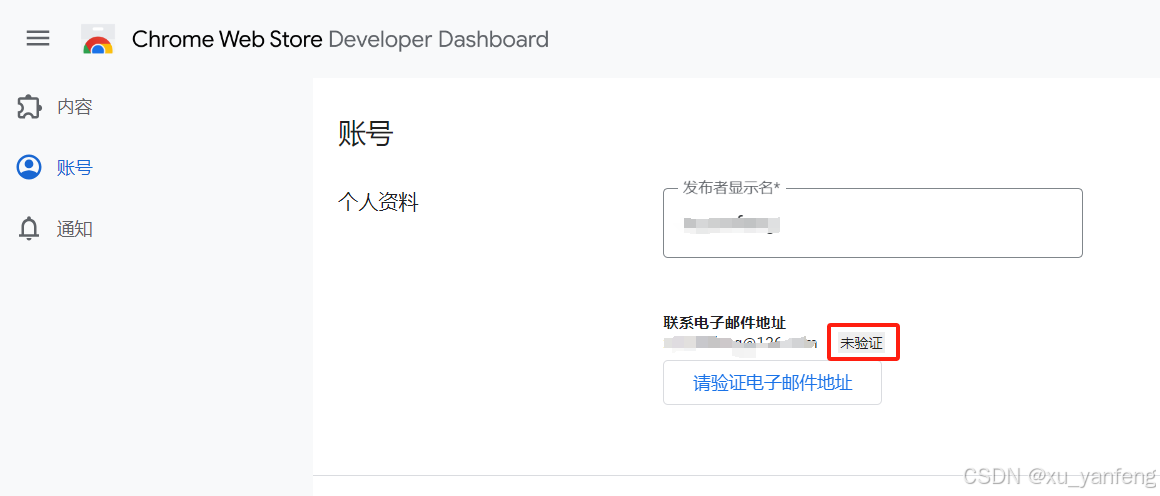Click the 个人资料 section label
Viewport: 1160px width, 496px height.
(378, 203)
